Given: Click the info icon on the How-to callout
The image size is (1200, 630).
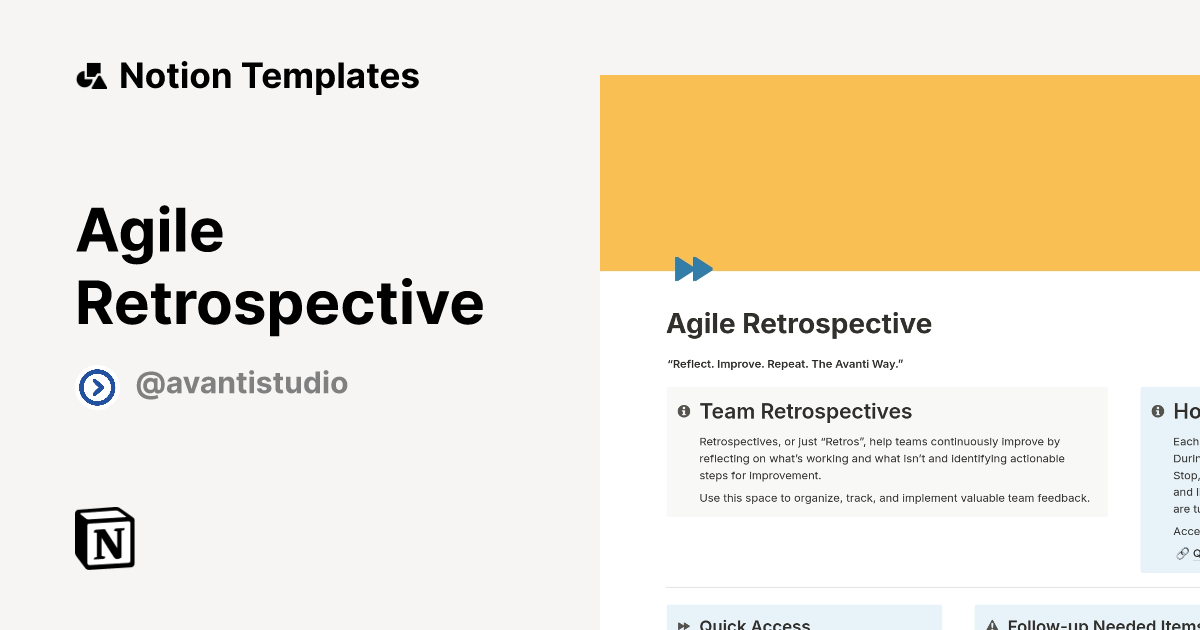Looking at the screenshot, I should click(x=1157, y=410).
